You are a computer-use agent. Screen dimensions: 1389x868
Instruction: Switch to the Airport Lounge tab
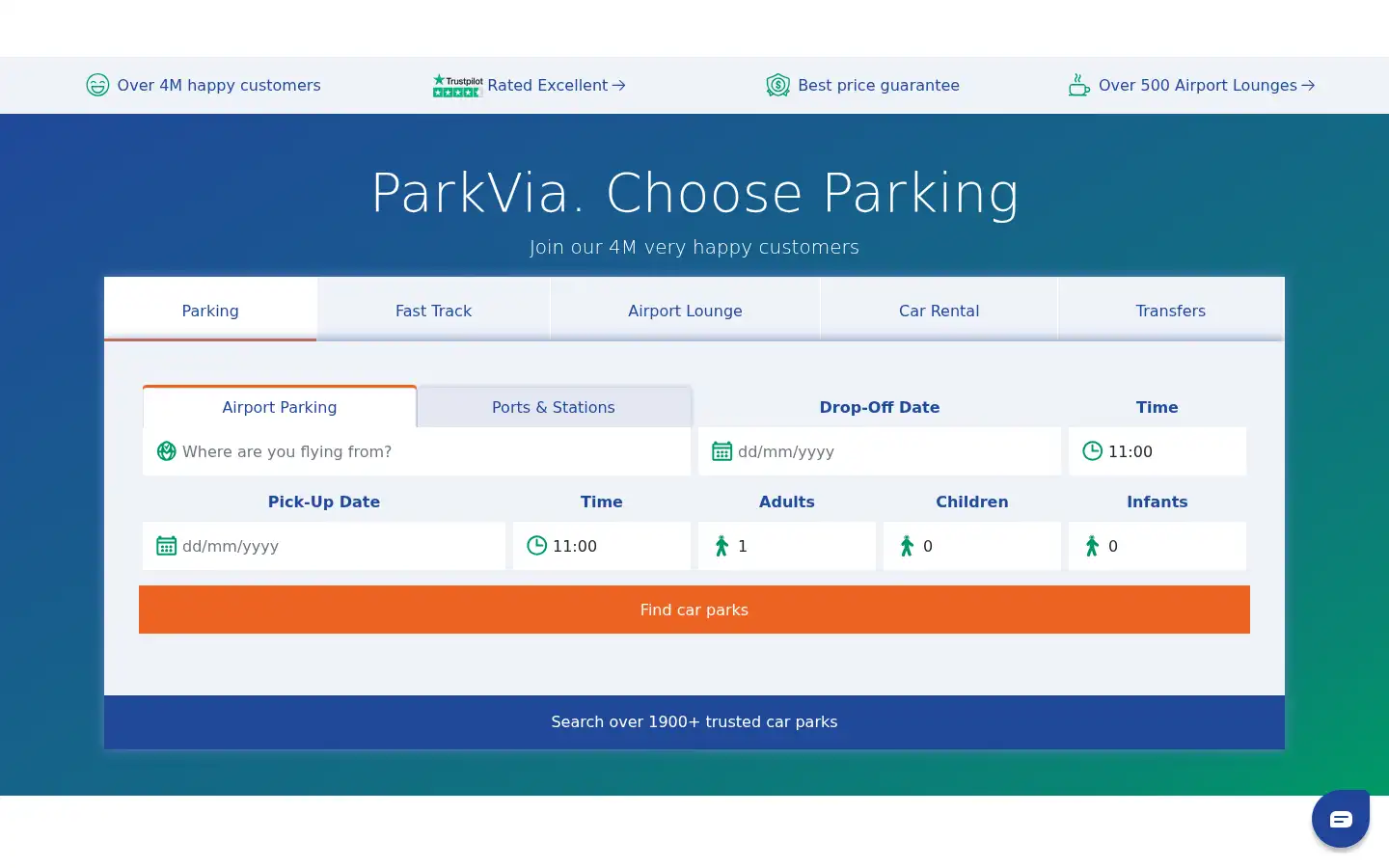tap(685, 310)
